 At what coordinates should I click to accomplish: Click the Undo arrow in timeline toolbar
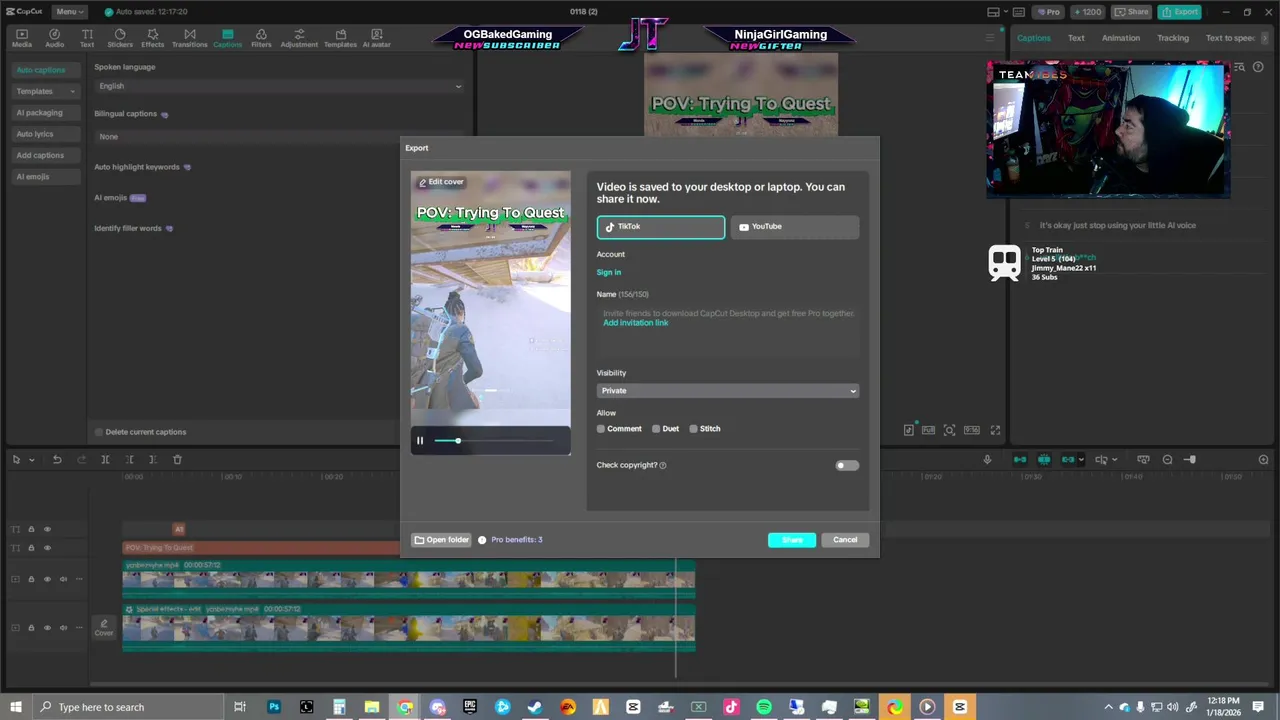pos(57,459)
